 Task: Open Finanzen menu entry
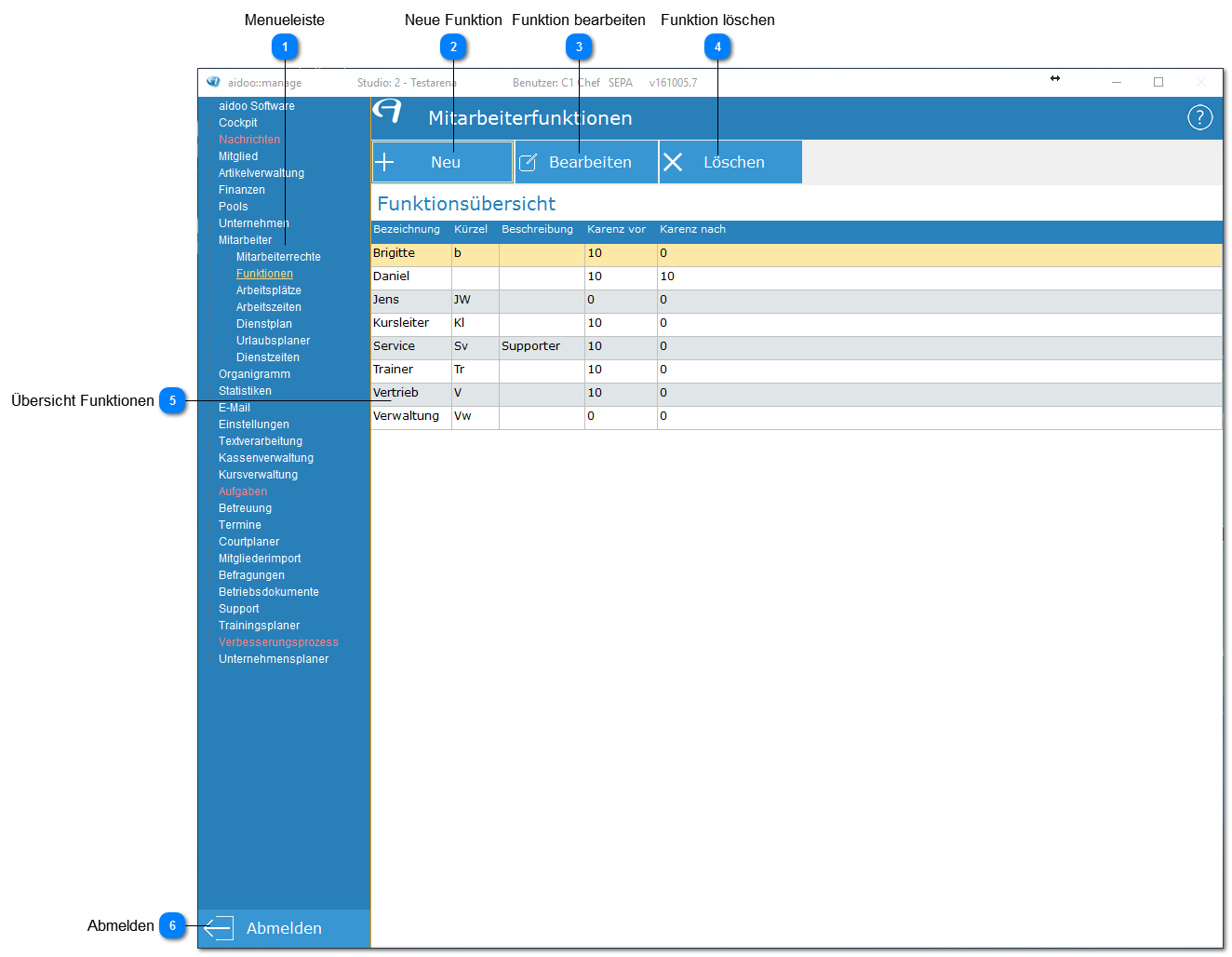point(242,190)
